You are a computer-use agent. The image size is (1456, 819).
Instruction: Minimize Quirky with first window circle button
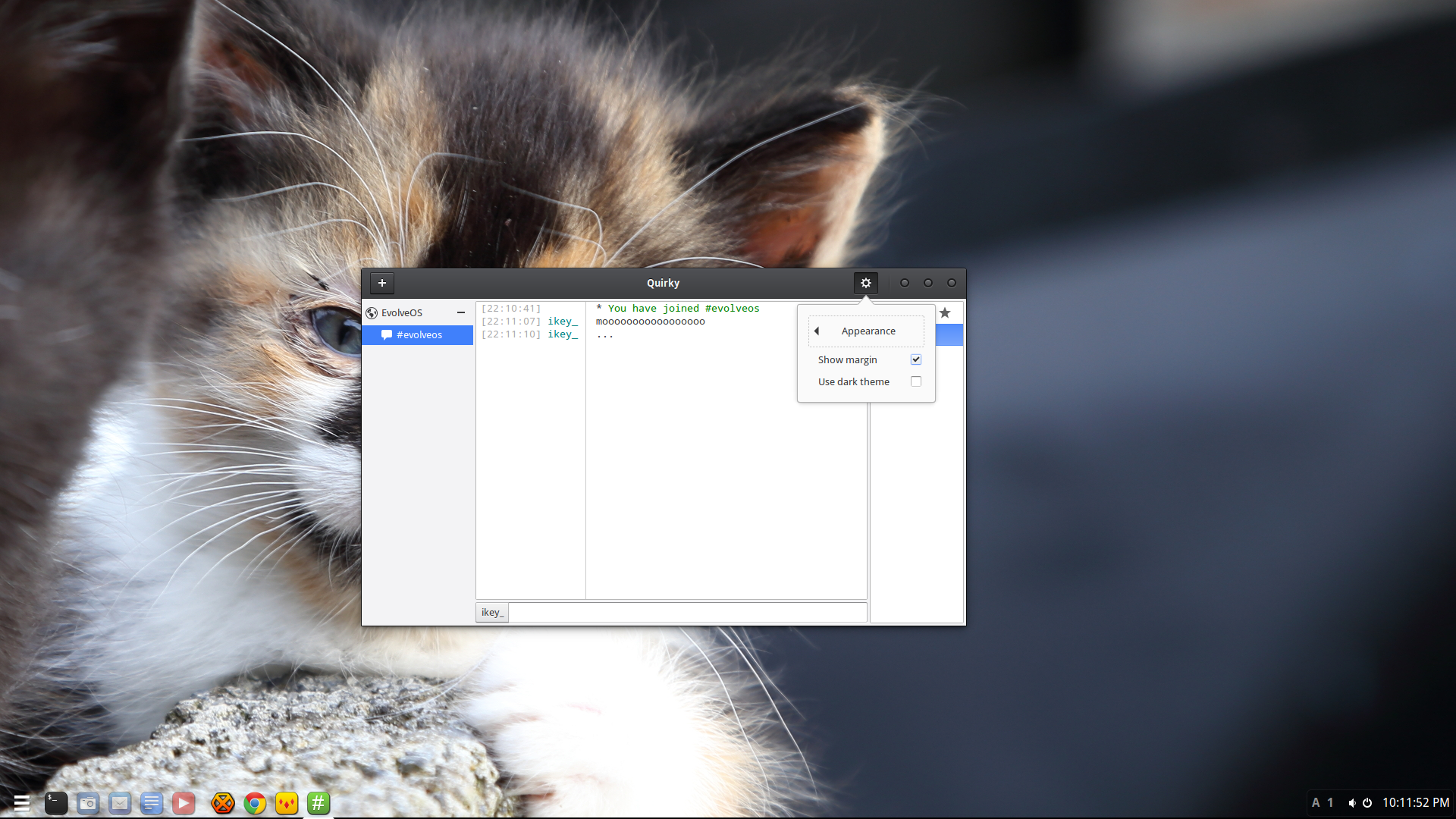pyautogui.click(x=905, y=283)
